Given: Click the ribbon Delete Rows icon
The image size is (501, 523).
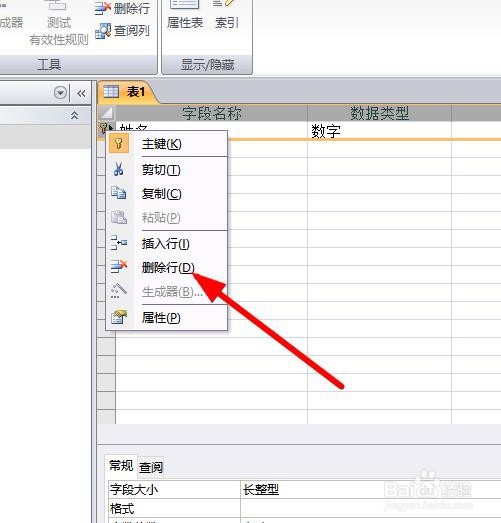Looking at the screenshot, I should click(x=102, y=8).
